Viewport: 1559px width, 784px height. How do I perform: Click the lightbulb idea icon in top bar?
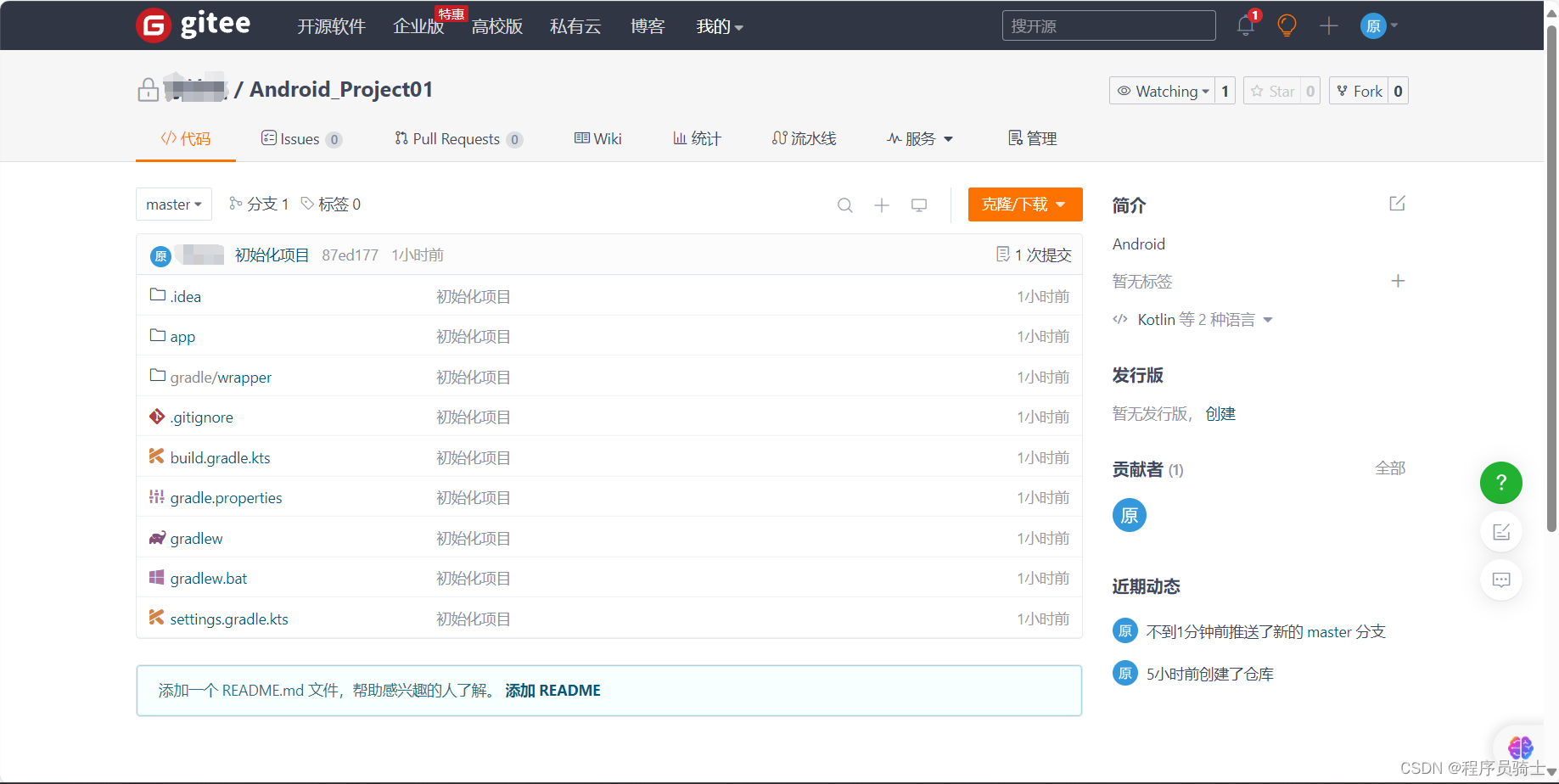pyautogui.click(x=1287, y=25)
